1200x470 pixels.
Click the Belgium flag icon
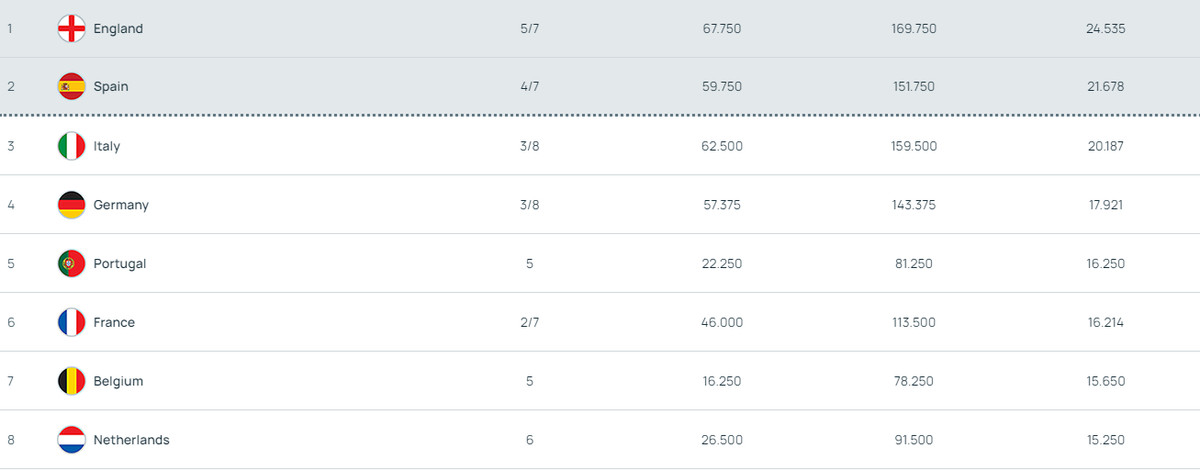tap(71, 381)
